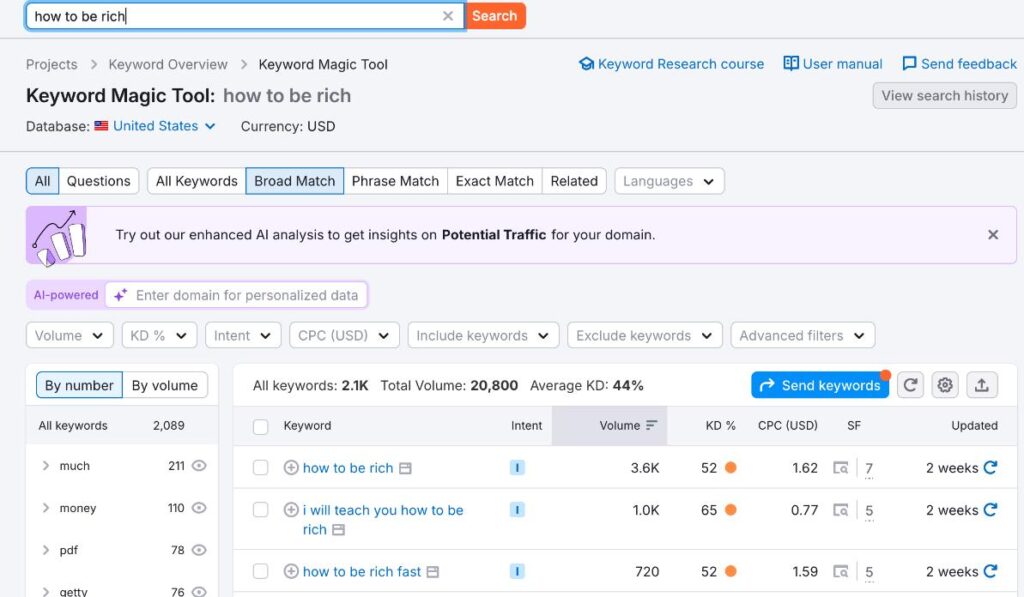Check 'i will teach you how to be rich' checkbox
This screenshot has width=1024, height=597.
261,509
